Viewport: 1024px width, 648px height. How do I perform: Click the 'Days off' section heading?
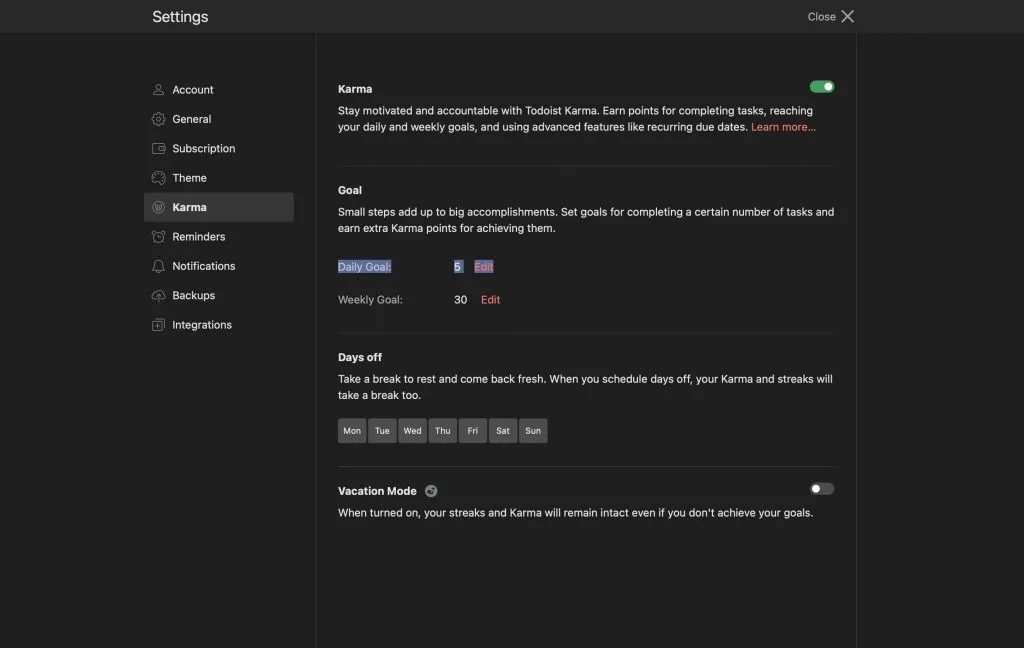(360, 357)
